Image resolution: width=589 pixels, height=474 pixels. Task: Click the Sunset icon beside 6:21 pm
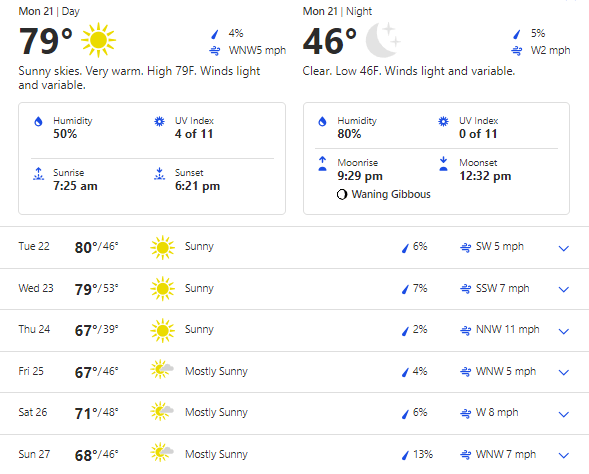pos(160,174)
